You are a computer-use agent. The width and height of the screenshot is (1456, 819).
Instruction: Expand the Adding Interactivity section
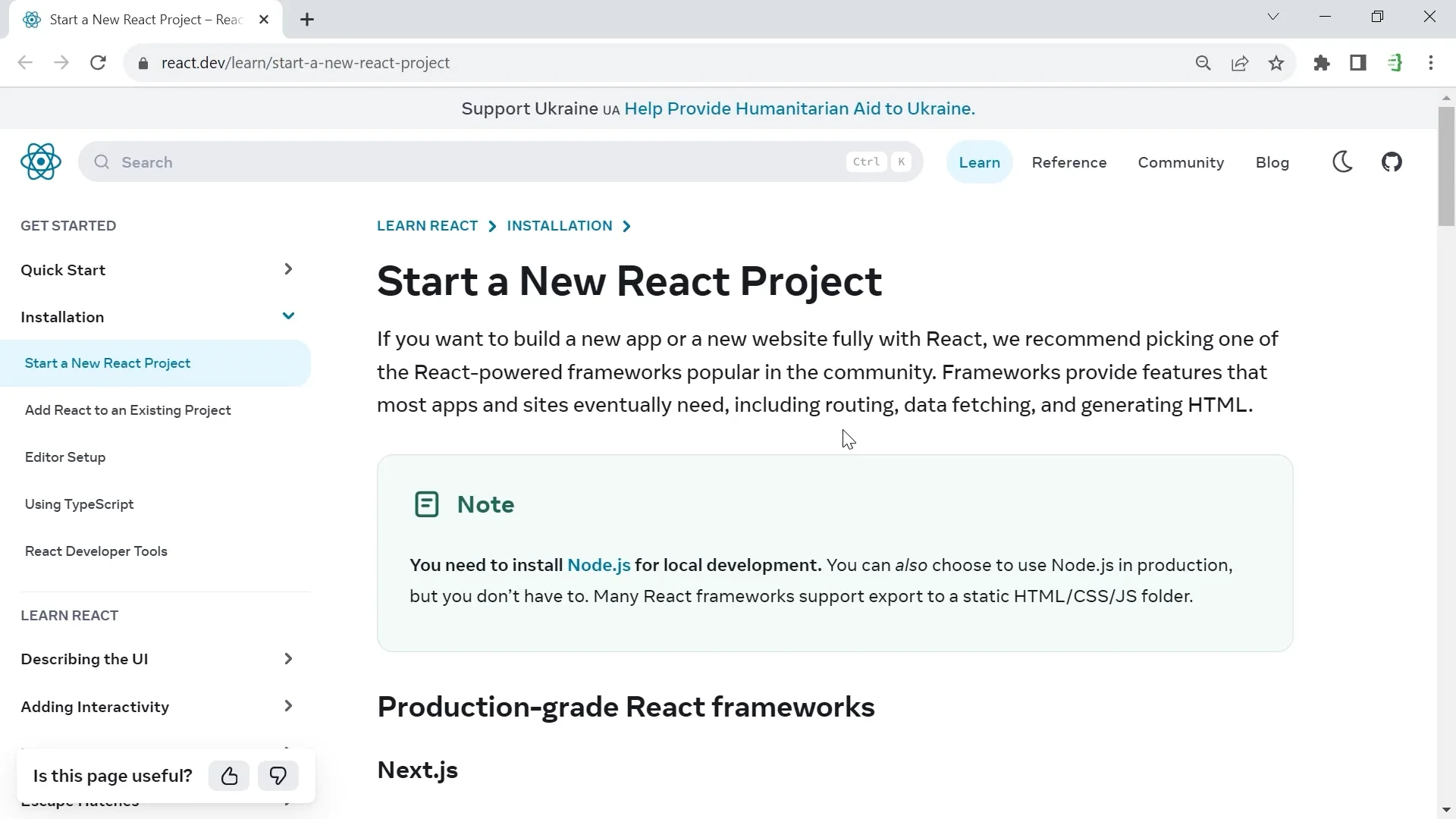click(288, 706)
